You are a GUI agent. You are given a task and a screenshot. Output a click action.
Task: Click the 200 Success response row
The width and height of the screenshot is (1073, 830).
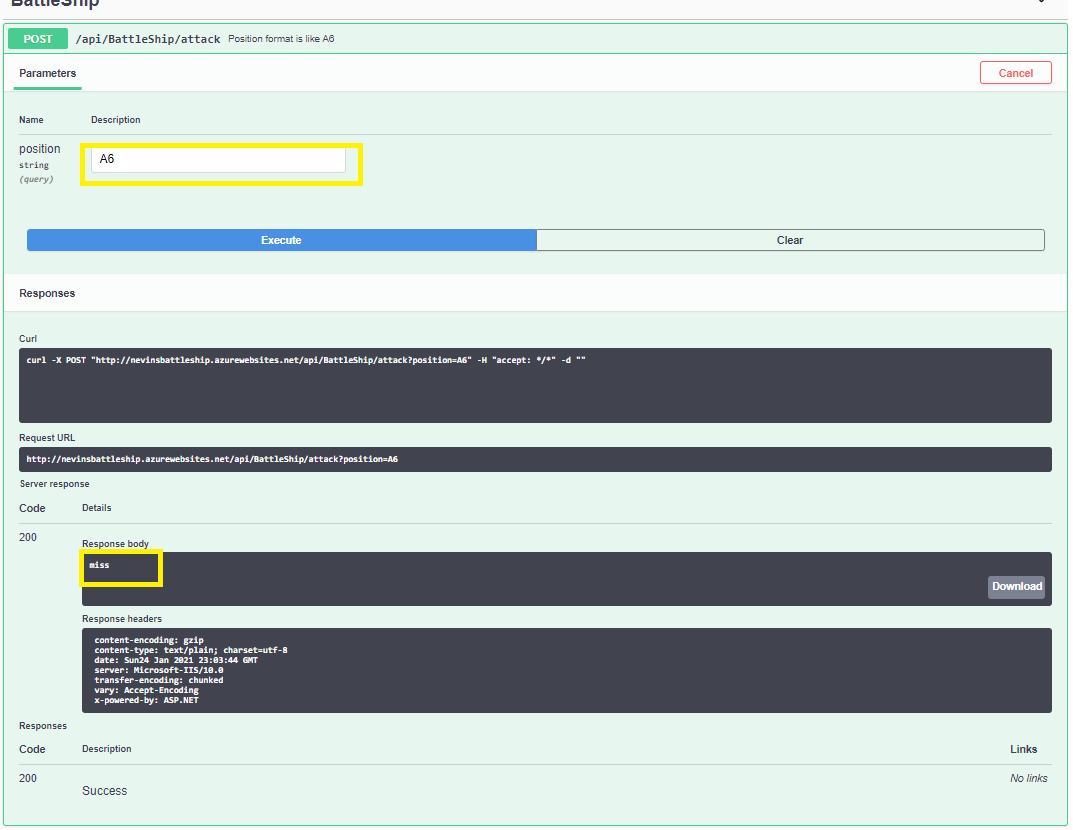point(104,790)
